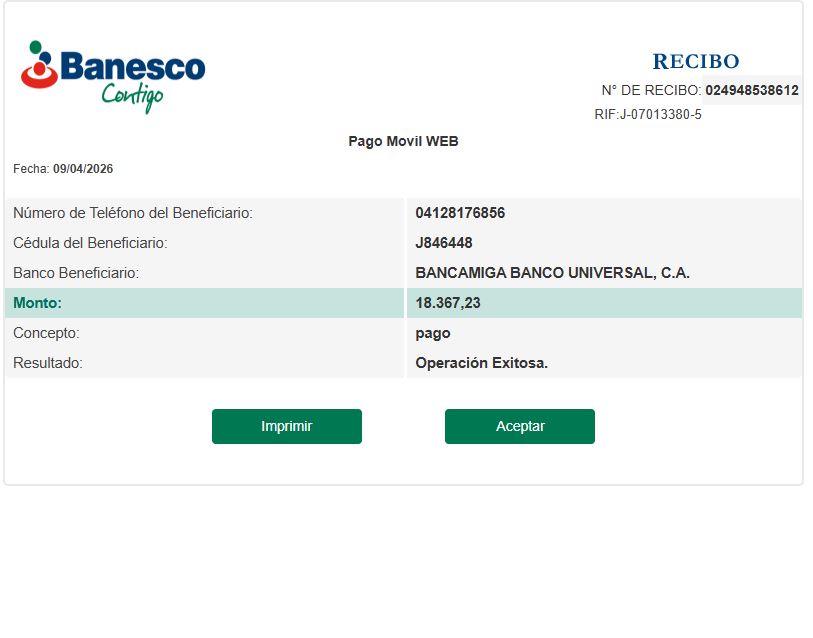Viewport: 813px width, 638px height.
Task: Click the Operación Exitosa result text
Action: [x=482, y=363]
